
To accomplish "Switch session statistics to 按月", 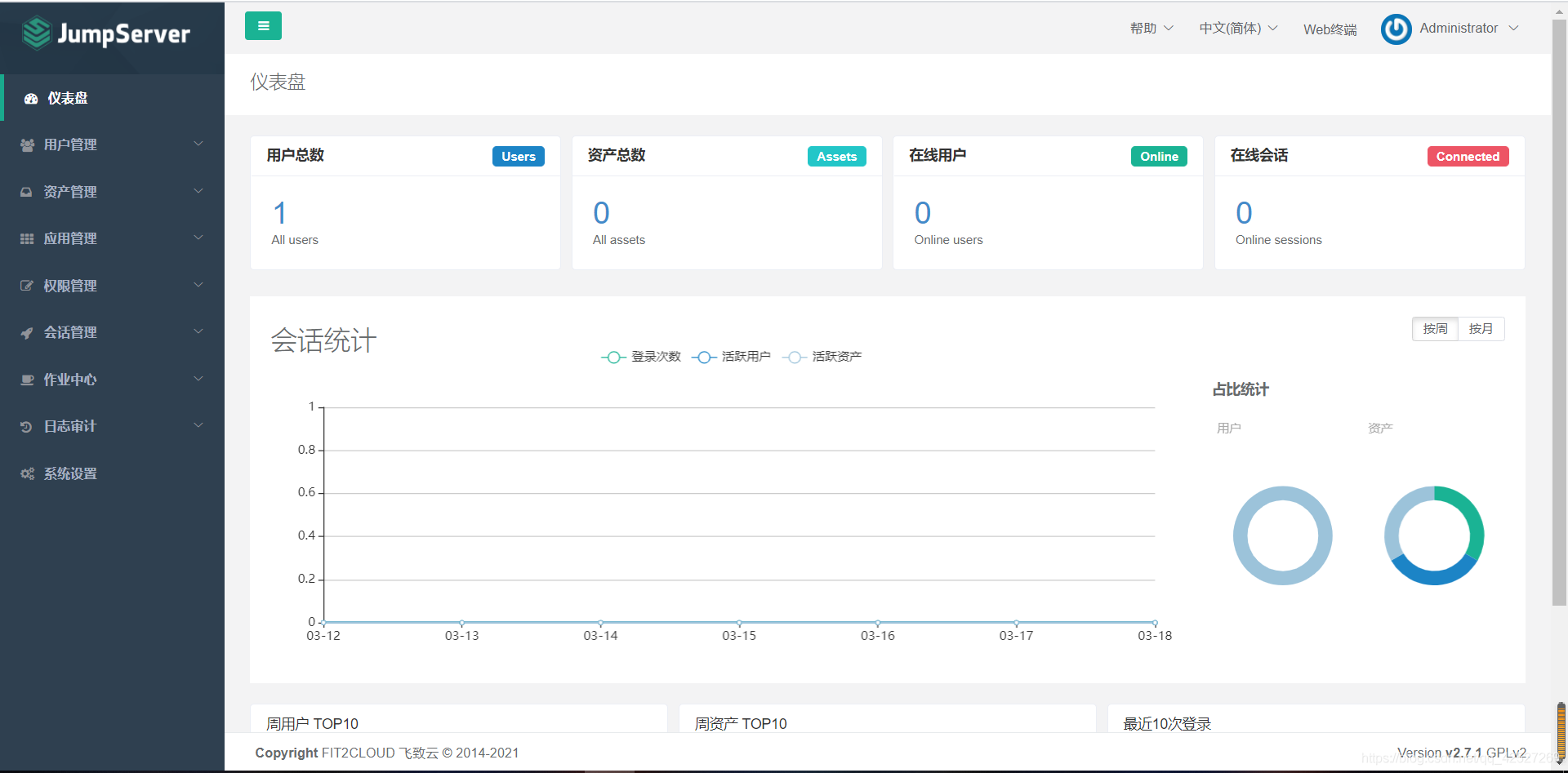I will tap(1481, 329).
